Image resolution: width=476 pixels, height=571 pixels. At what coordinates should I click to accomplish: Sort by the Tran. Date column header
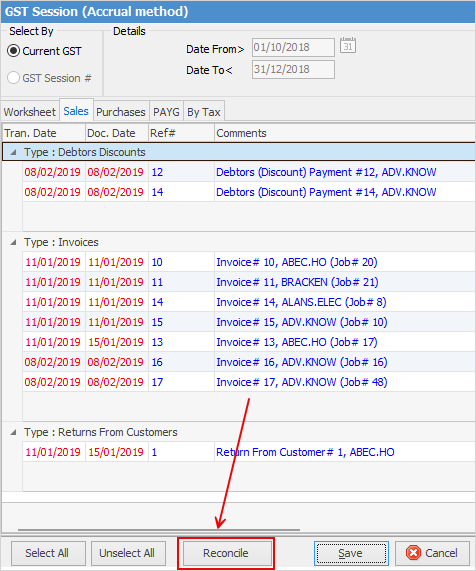tap(44, 133)
